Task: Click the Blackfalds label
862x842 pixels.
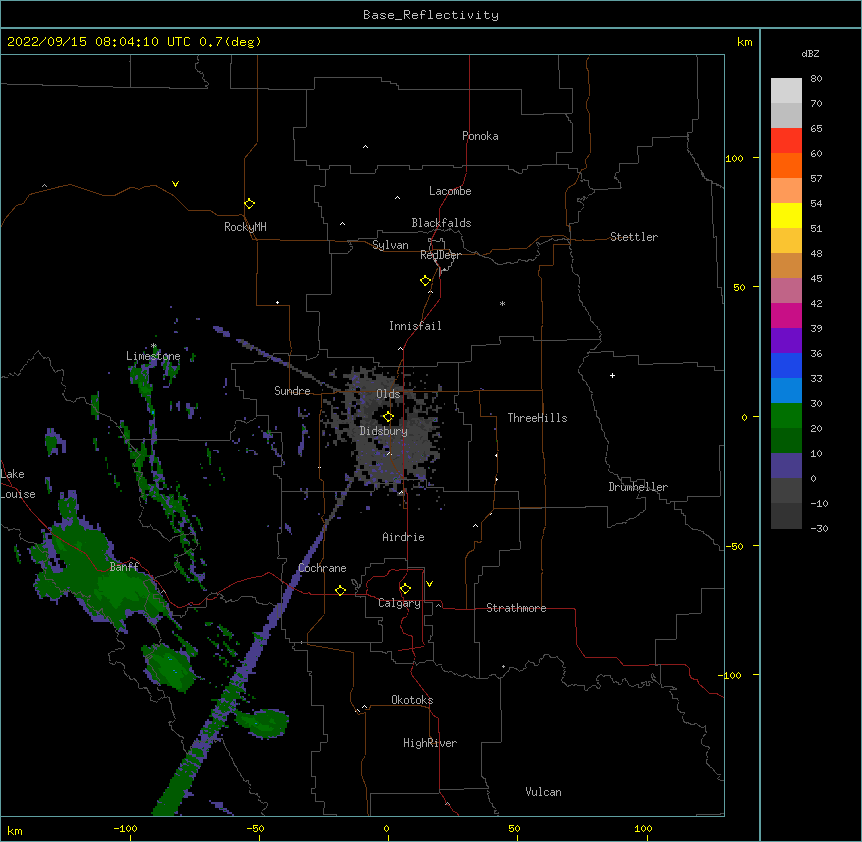Action: pos(441,223)
